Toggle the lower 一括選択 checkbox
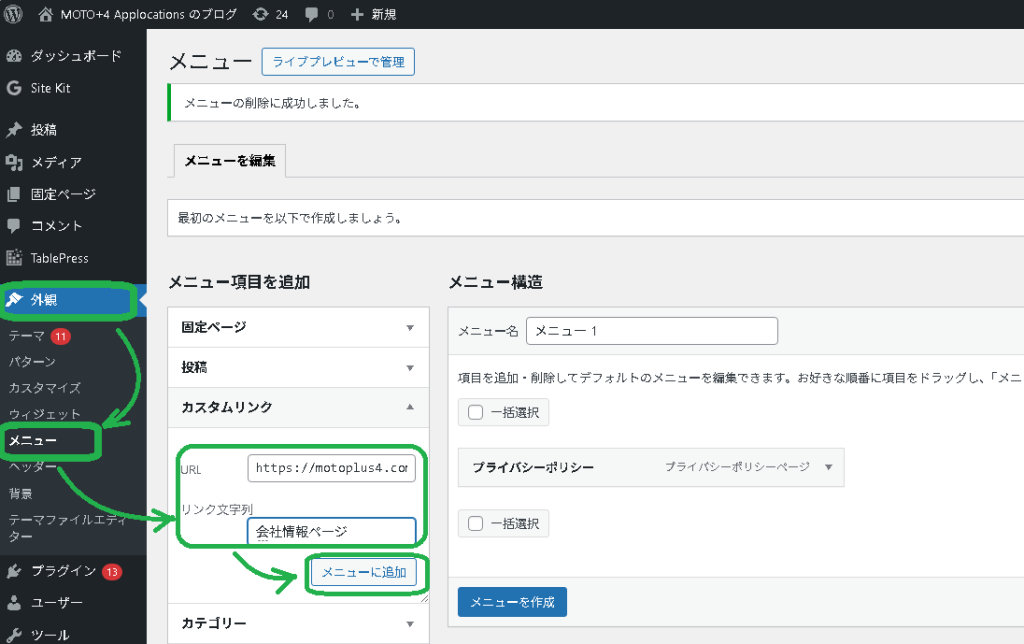 [x=476, y=523]
